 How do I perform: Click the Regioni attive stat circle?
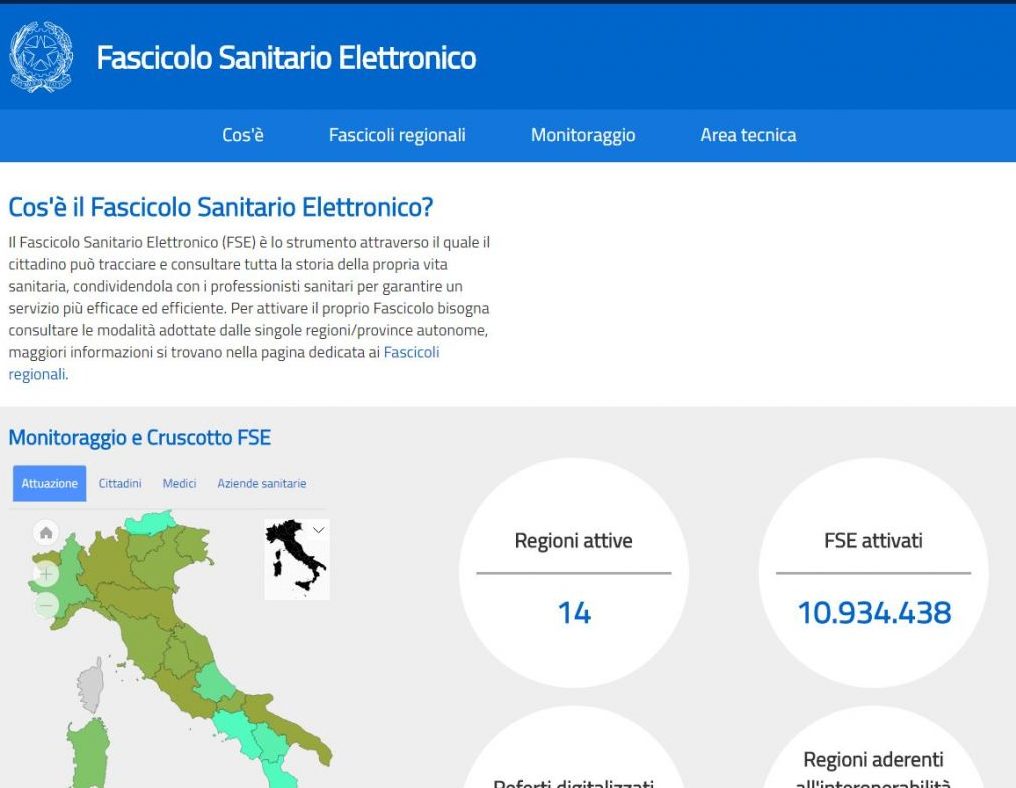tap(572, 572)
